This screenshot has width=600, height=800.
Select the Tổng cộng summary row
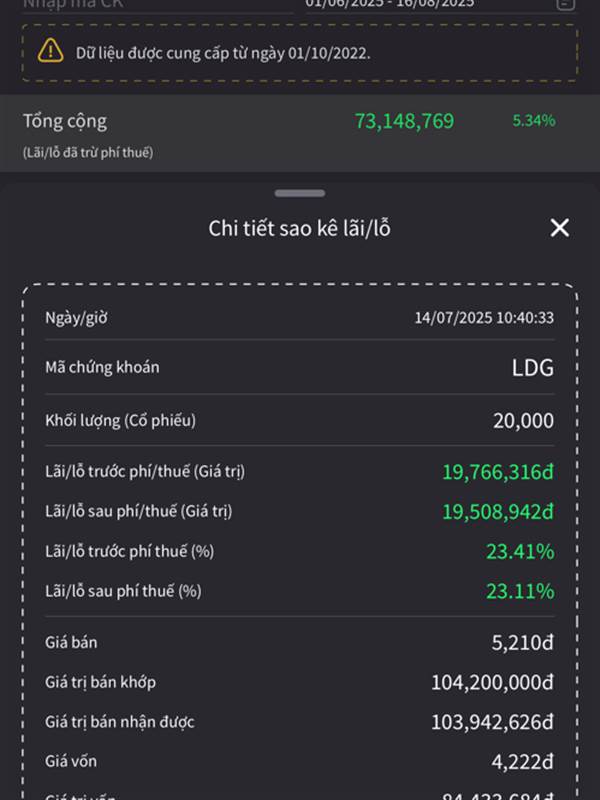click(x=300, y=133)
